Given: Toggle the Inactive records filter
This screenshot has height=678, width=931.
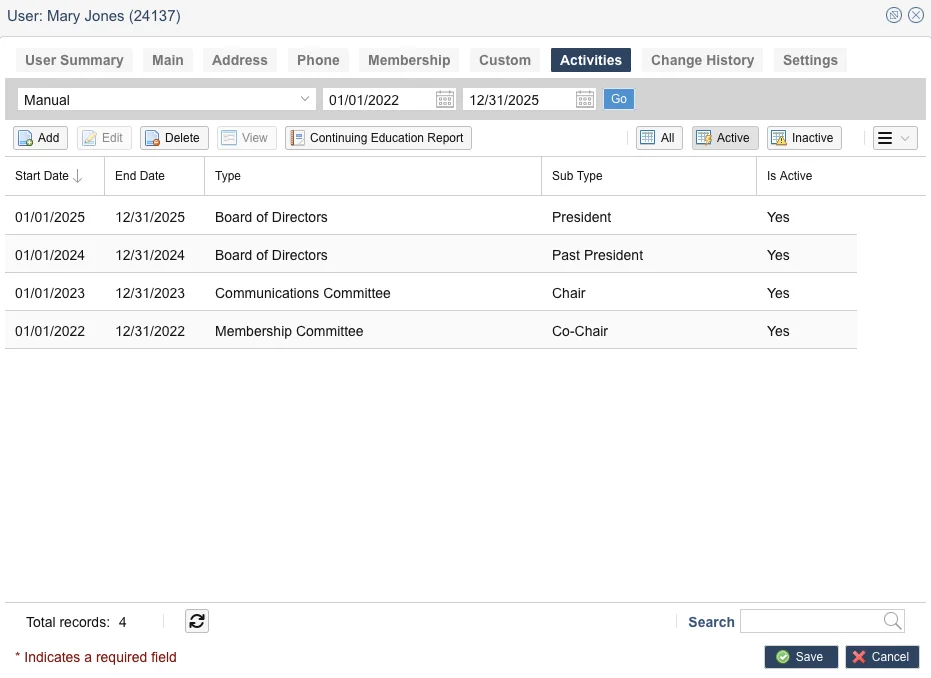Looking at the screenshot, I should 803,137.
